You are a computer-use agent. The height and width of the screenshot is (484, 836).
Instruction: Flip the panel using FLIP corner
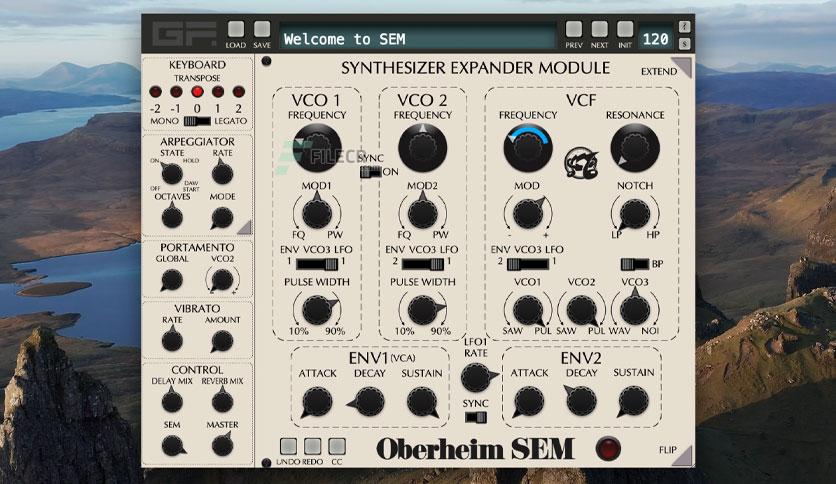(x=683, y=456)
